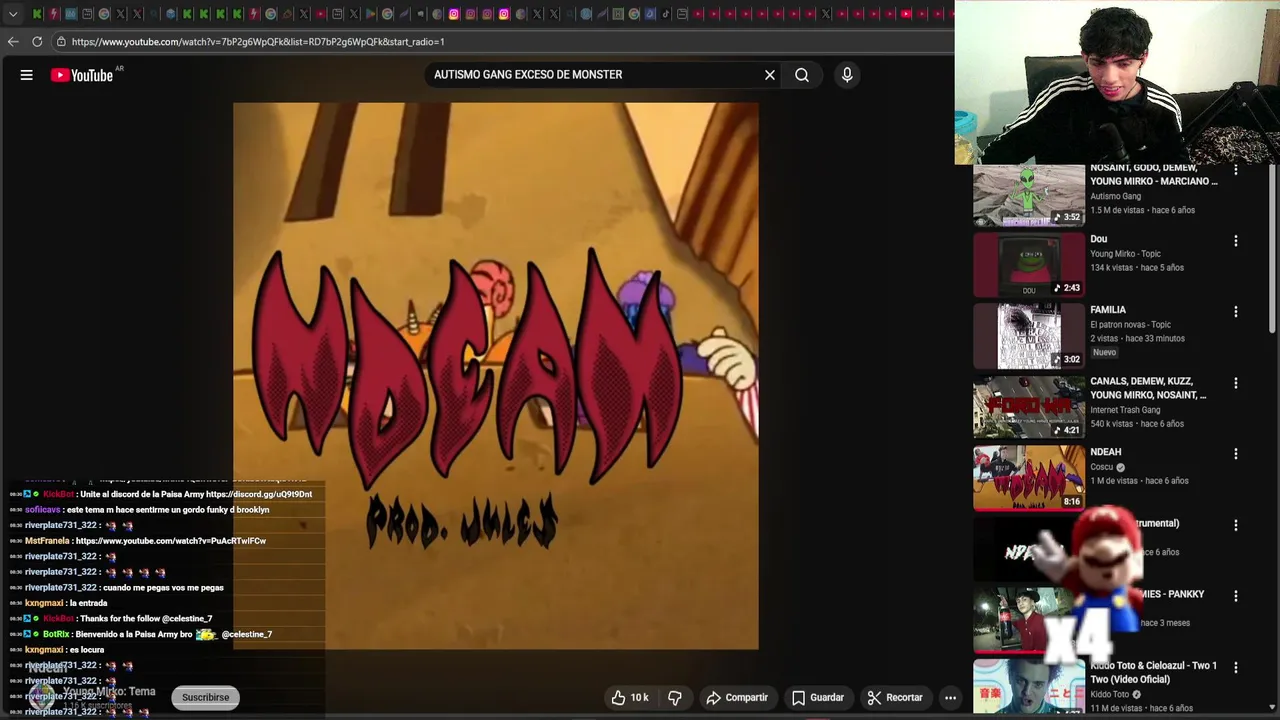Open options menu for Dou video
Image resolution: width=1280 pixels, height=720 pixels.
pos(1236,241)
